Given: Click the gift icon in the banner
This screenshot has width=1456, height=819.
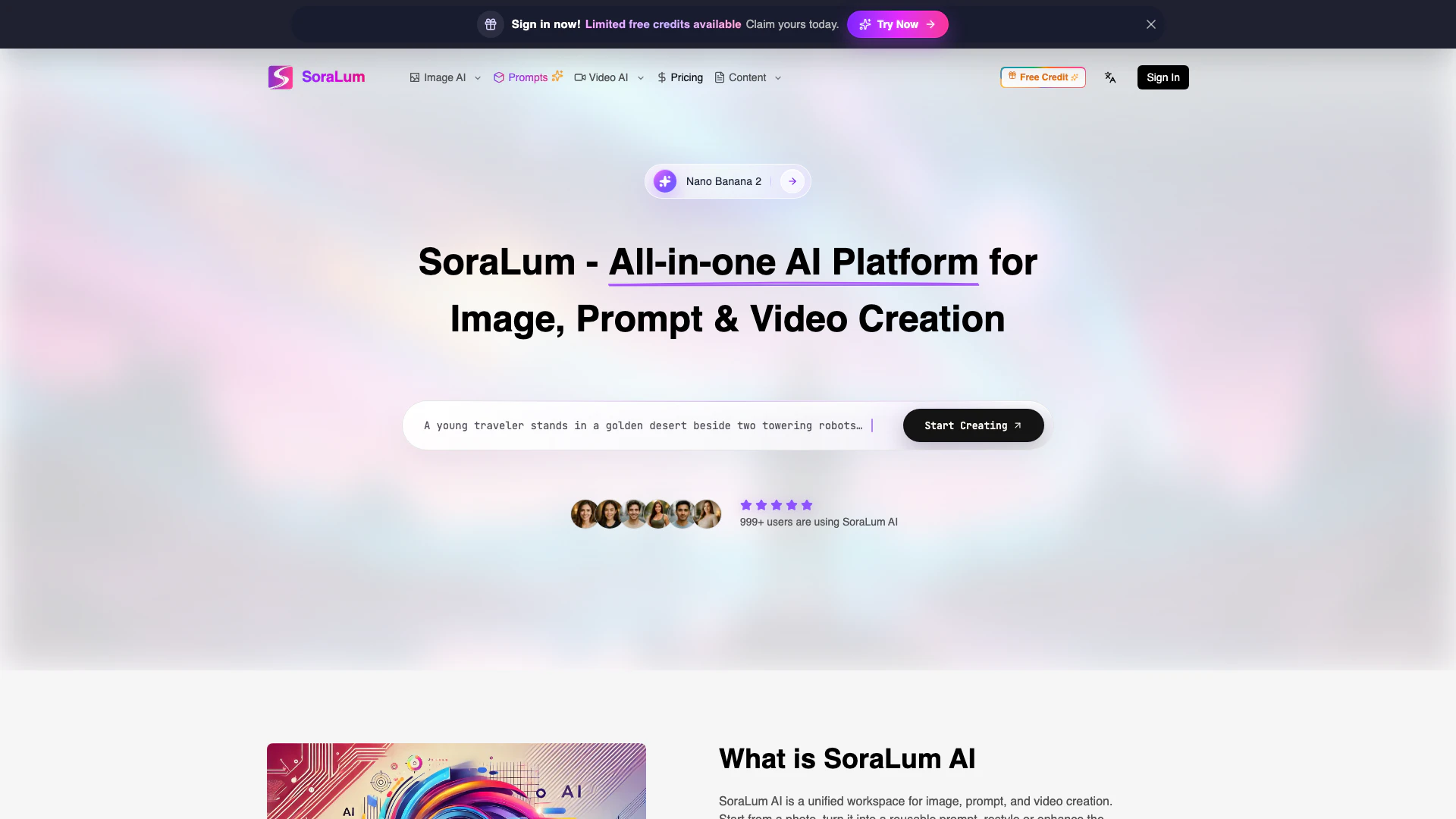Looking at the screenshot, I should click(x=491, y=24).
